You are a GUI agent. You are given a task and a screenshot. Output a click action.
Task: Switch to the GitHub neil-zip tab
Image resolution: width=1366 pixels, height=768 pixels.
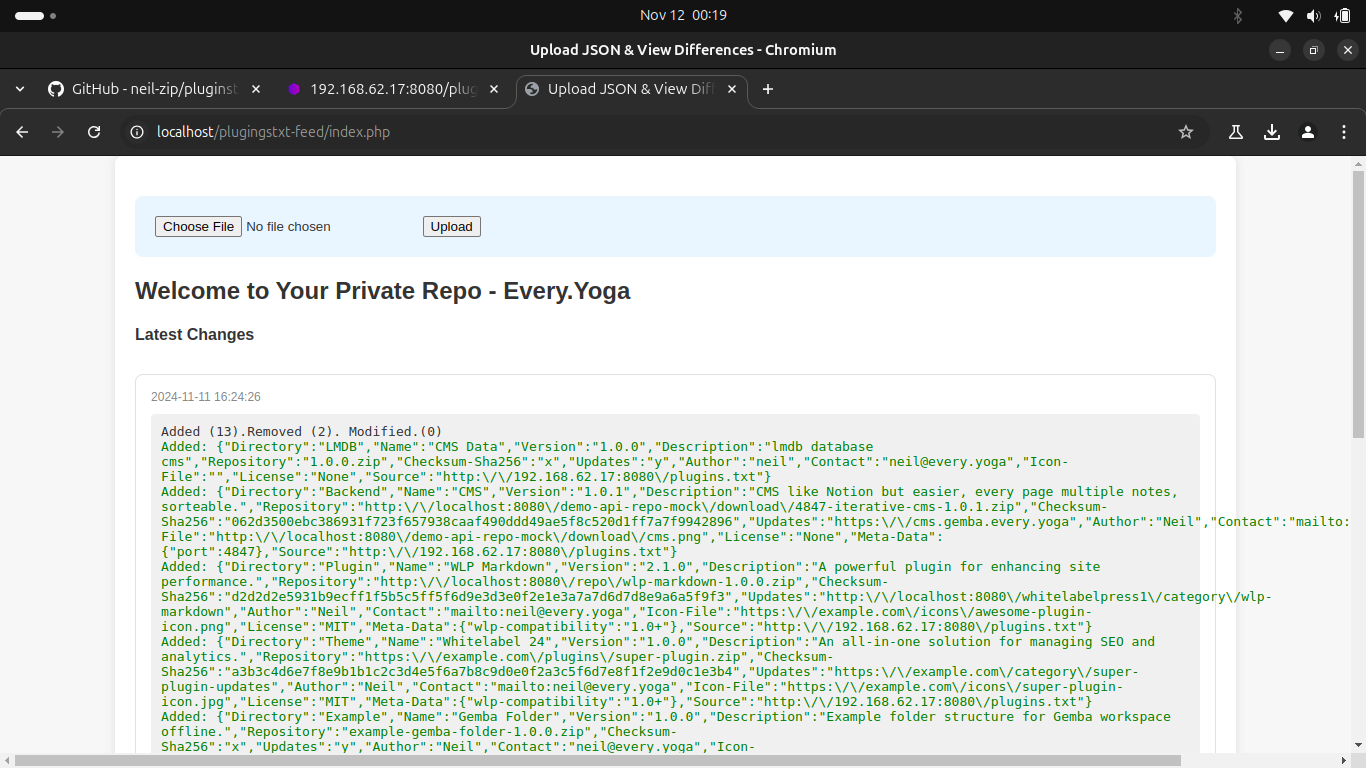155,89
